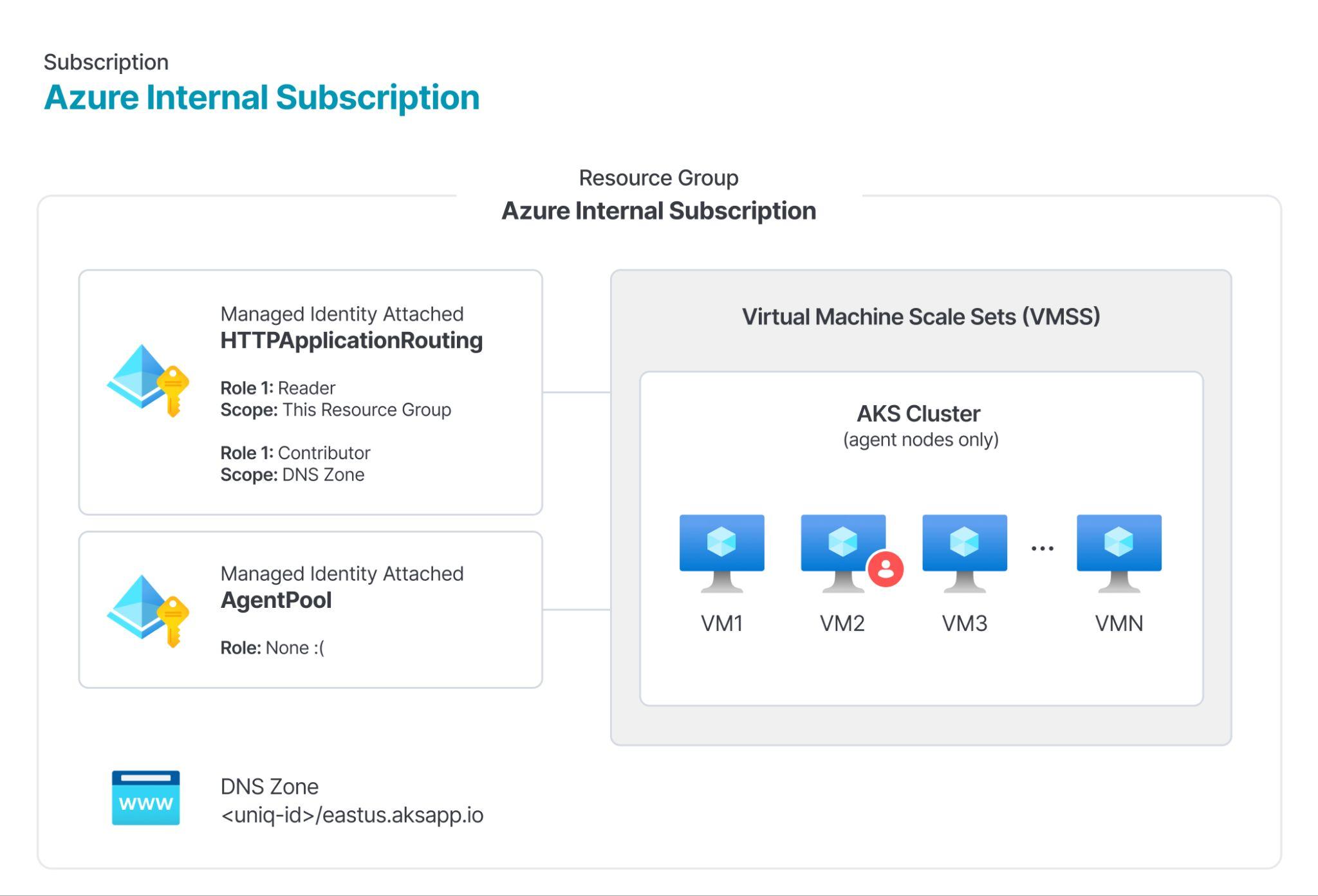Click '<uniq-id>/eastus.aksapp.io' DNS name

352,815
